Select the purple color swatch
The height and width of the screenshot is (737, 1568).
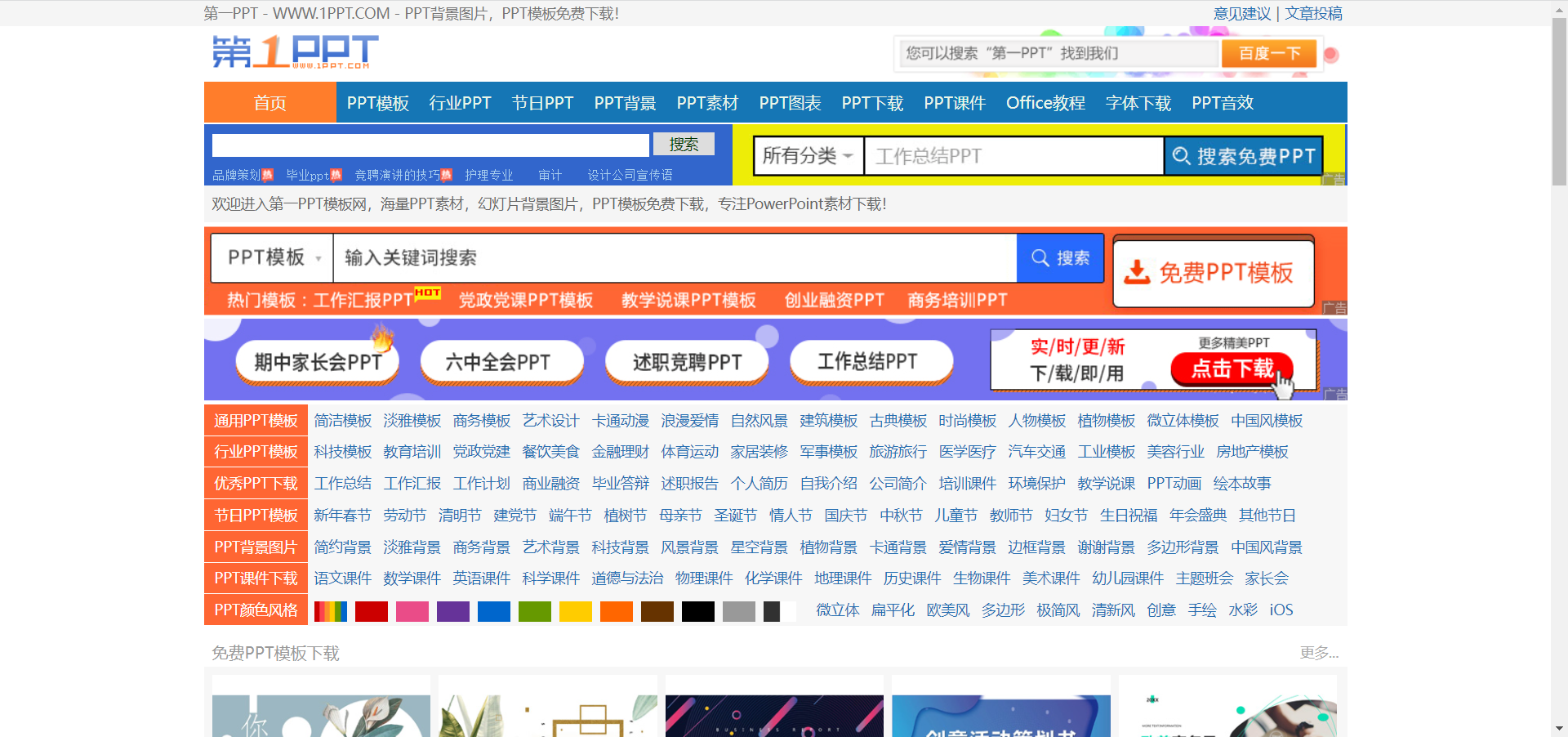click(x=453, y=611)
